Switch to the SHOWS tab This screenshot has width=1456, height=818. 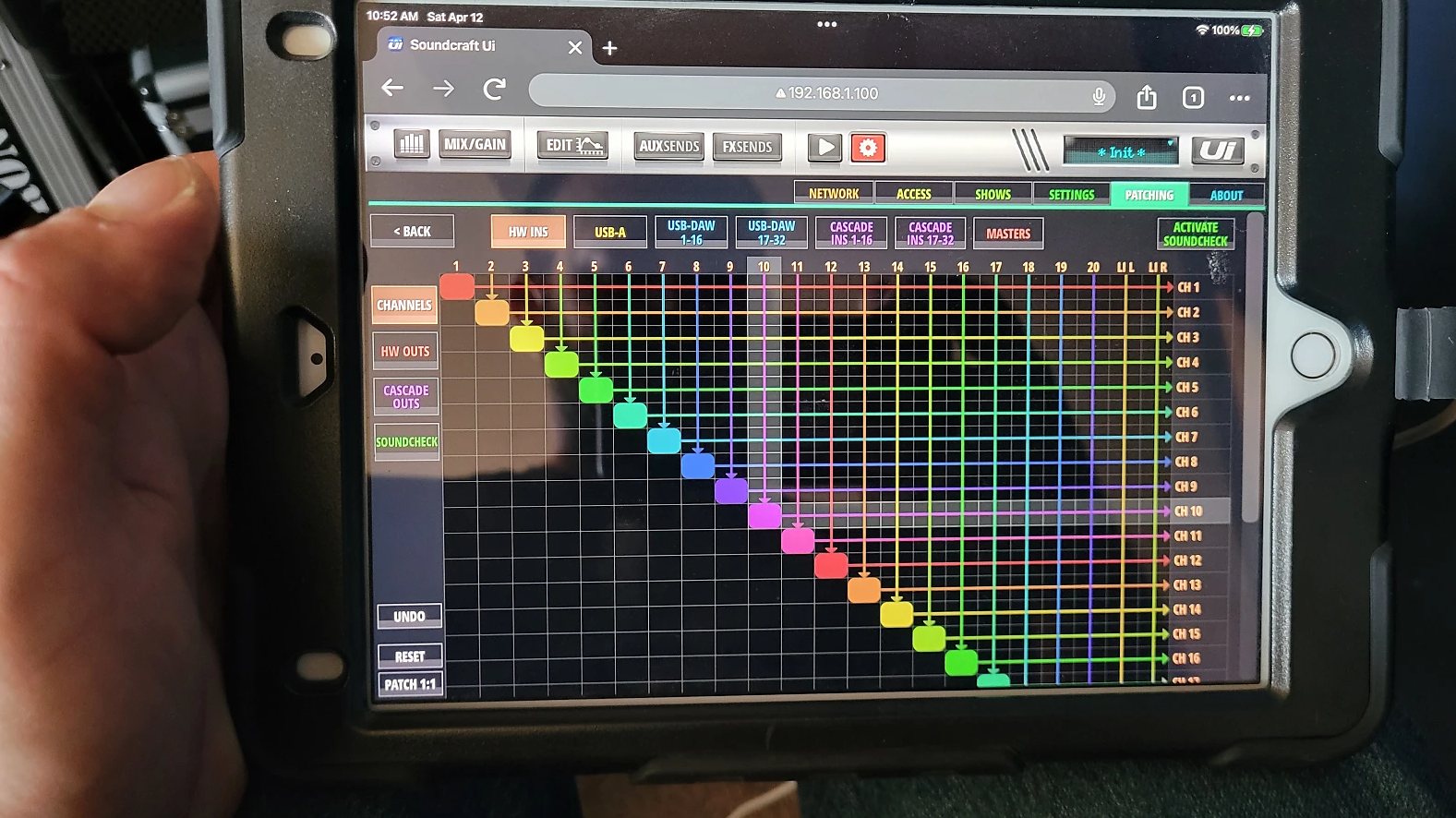(993, 194)
